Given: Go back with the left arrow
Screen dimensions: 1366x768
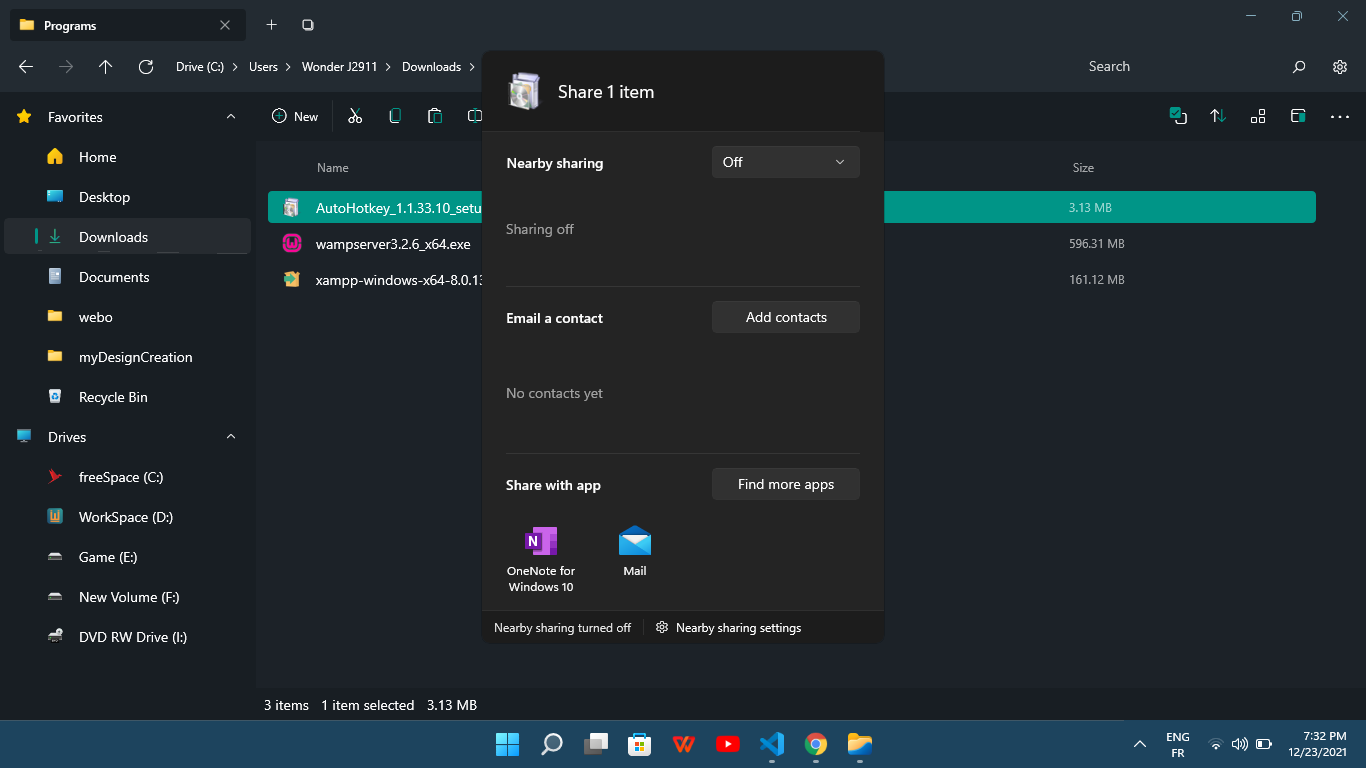Looking at the screenshot, I should point(26,67).
